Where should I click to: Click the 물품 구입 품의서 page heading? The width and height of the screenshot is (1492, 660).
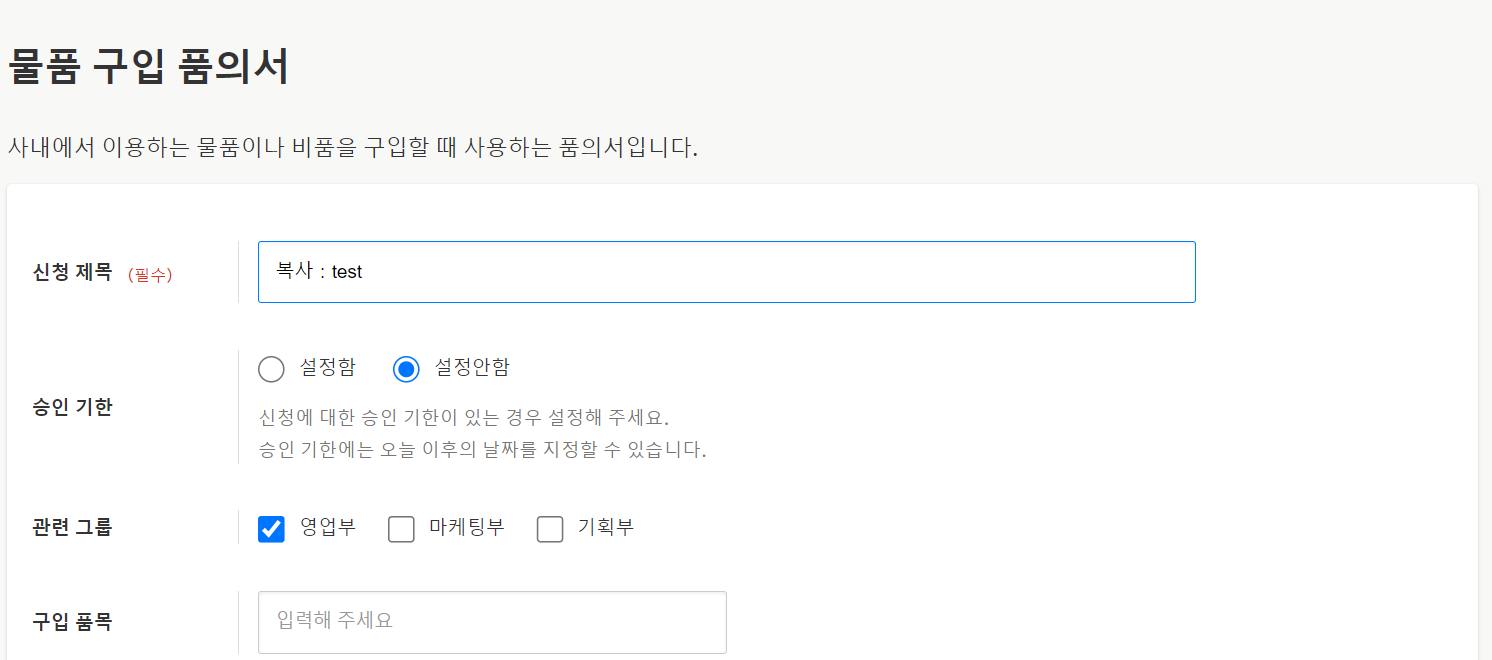pos(149,68)
